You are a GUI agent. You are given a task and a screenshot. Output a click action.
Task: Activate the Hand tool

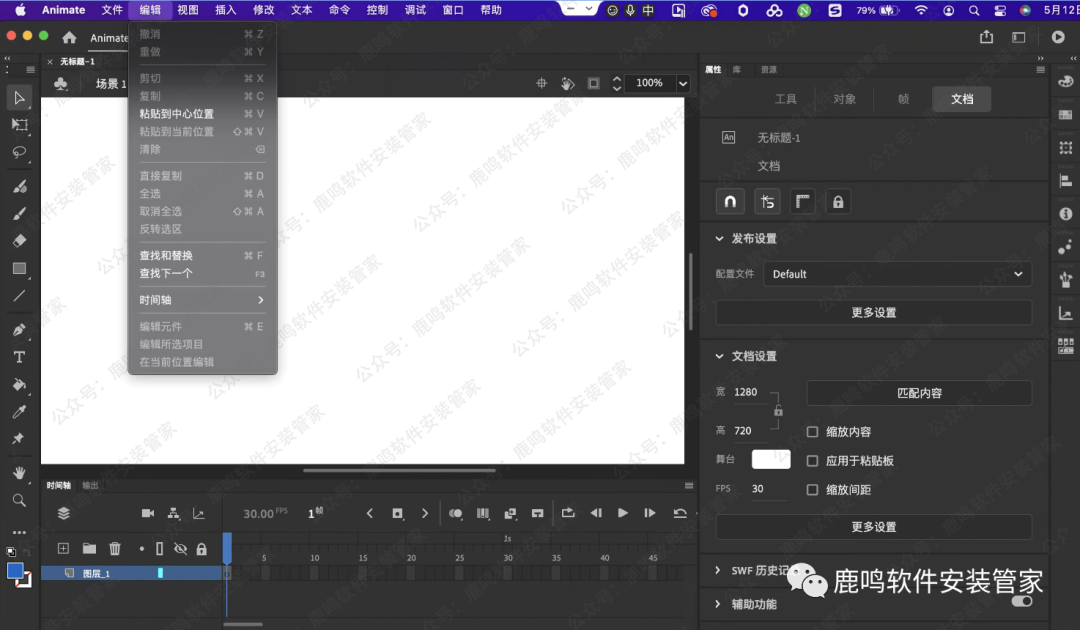pyautogui.click(x=19, y=472)
